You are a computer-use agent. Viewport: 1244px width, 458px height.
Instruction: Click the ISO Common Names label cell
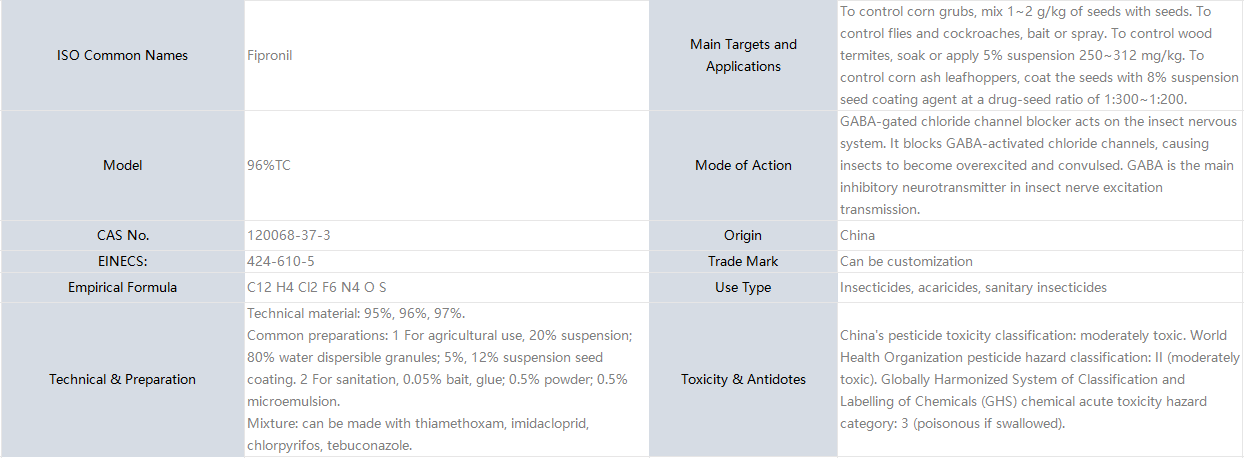(122, 55)
